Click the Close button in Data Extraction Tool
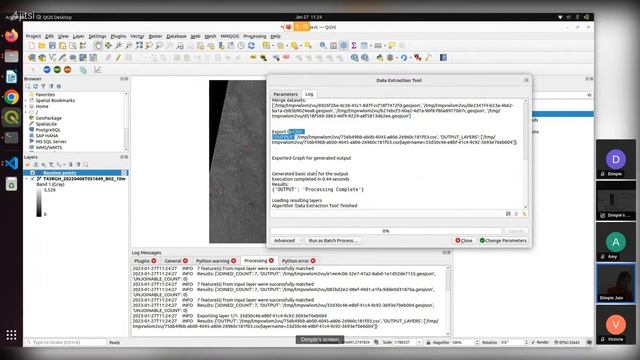640x360 pixels. coord(464,241)
